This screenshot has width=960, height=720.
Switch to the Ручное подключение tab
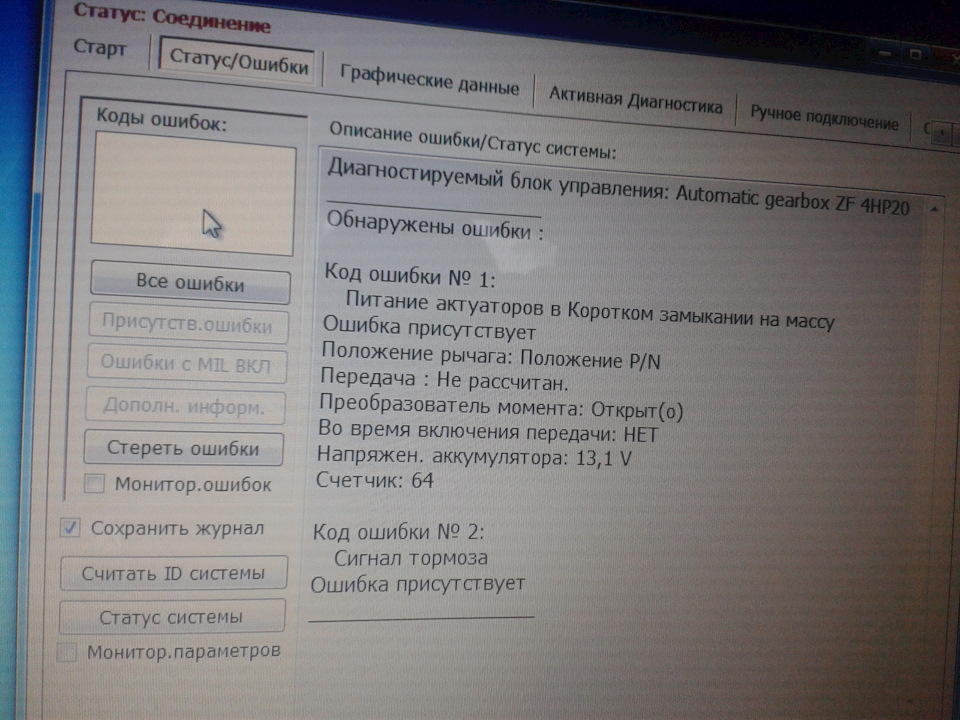coord(823,116)
